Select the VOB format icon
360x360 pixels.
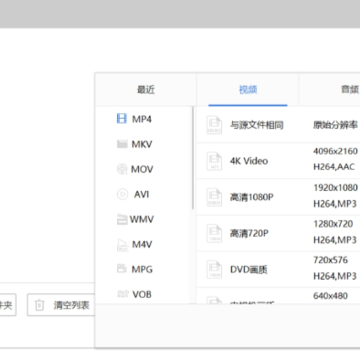pyautogui.click(x=122, y=294)
